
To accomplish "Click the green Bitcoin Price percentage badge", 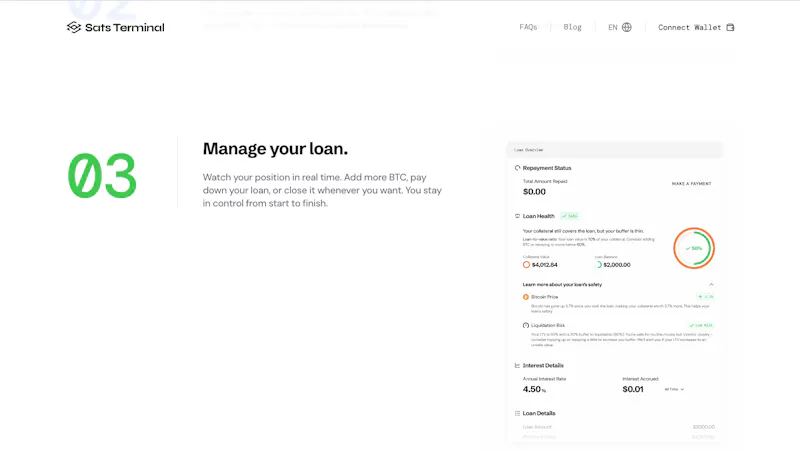I will coord(706,296).
